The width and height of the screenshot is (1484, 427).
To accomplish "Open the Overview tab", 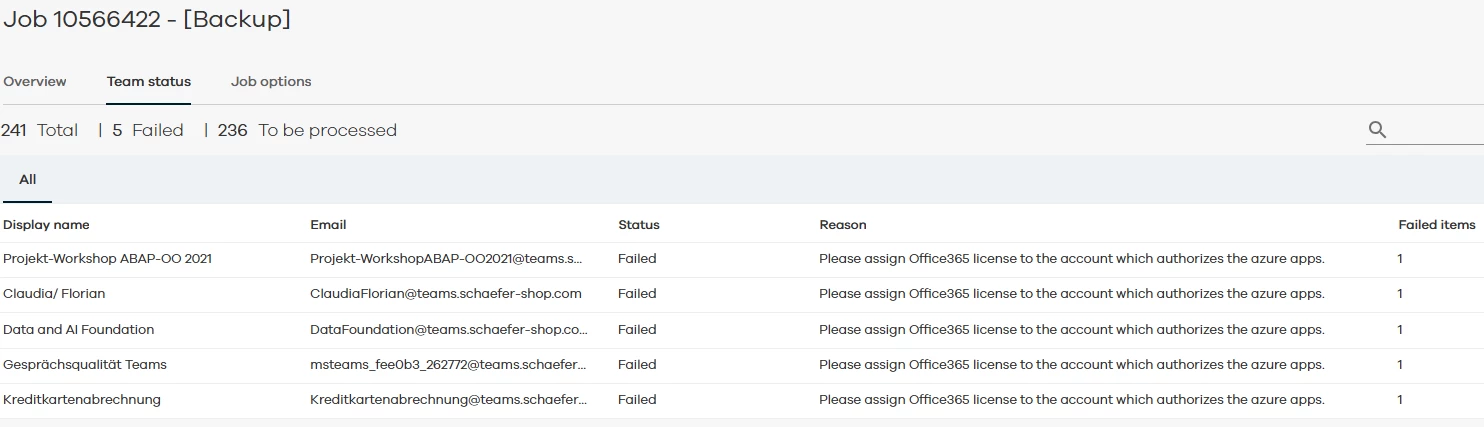I will tap(35, 82).
